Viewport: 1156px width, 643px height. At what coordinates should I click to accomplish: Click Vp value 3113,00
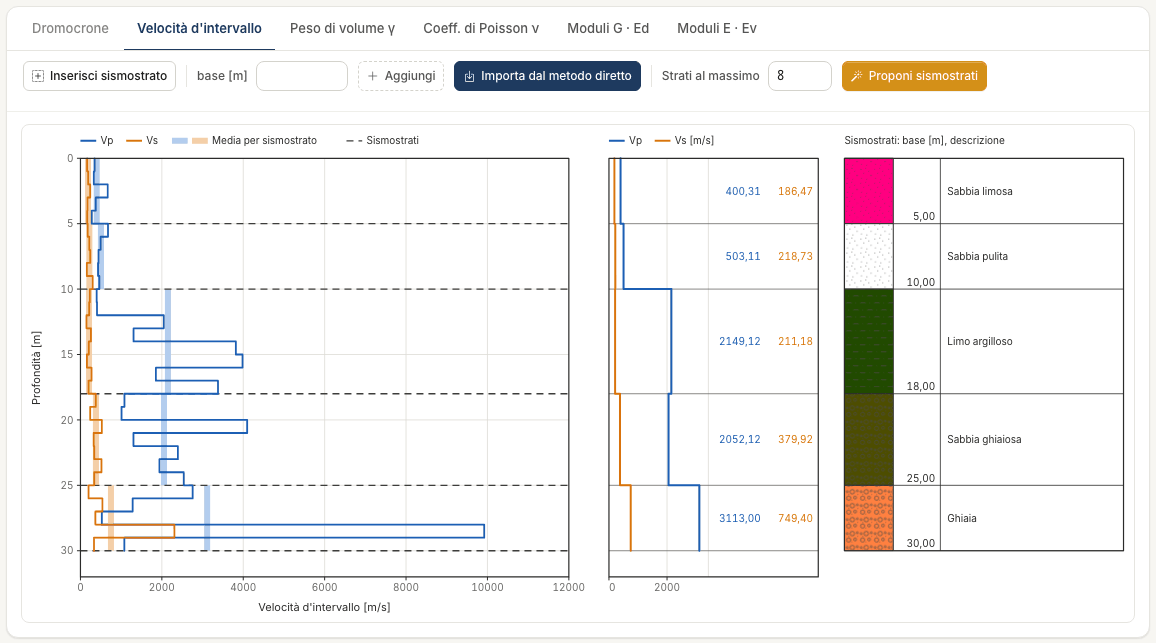[x=739, y=518]
